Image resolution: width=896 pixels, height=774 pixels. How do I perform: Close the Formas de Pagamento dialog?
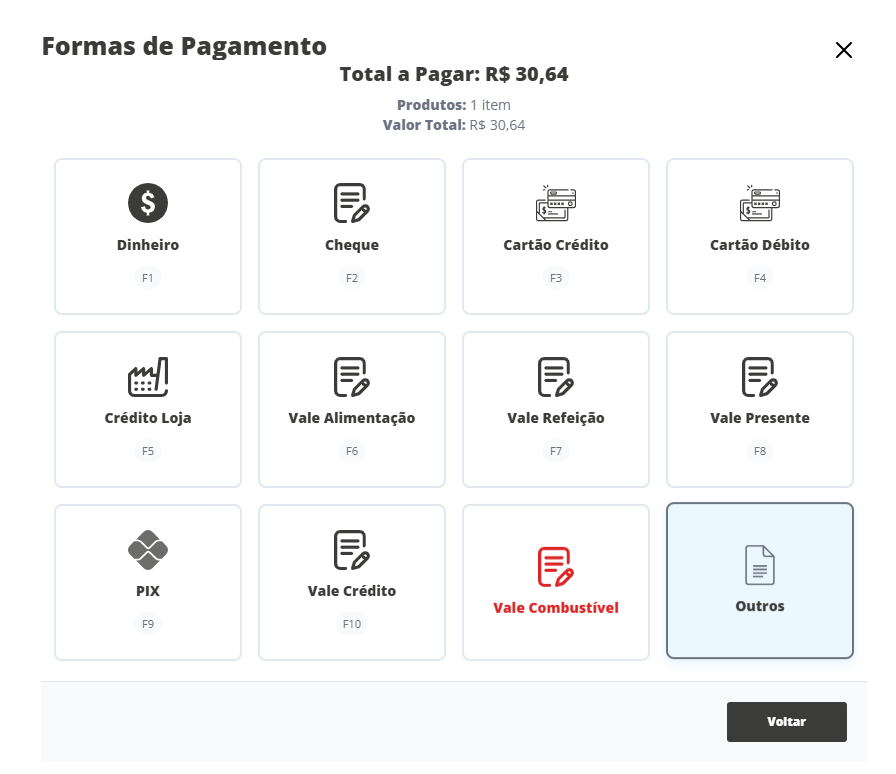pos(844,51)
